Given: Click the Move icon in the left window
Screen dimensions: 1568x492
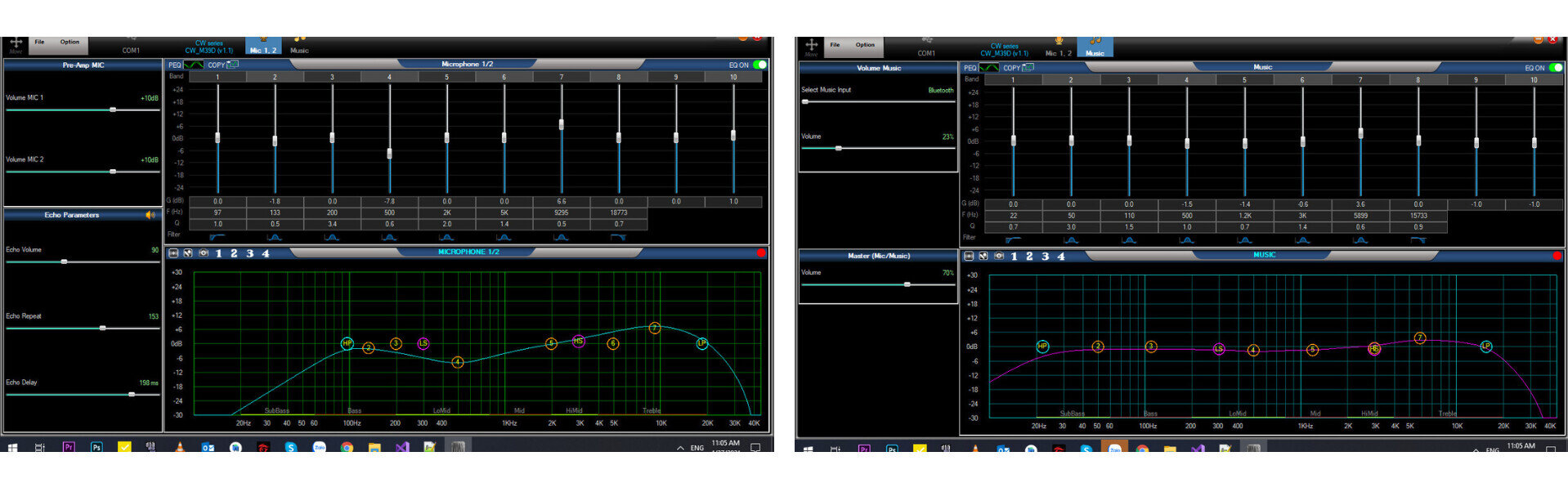Looking at the screenshot, I should pyautogui.click(x=16, y=44).
